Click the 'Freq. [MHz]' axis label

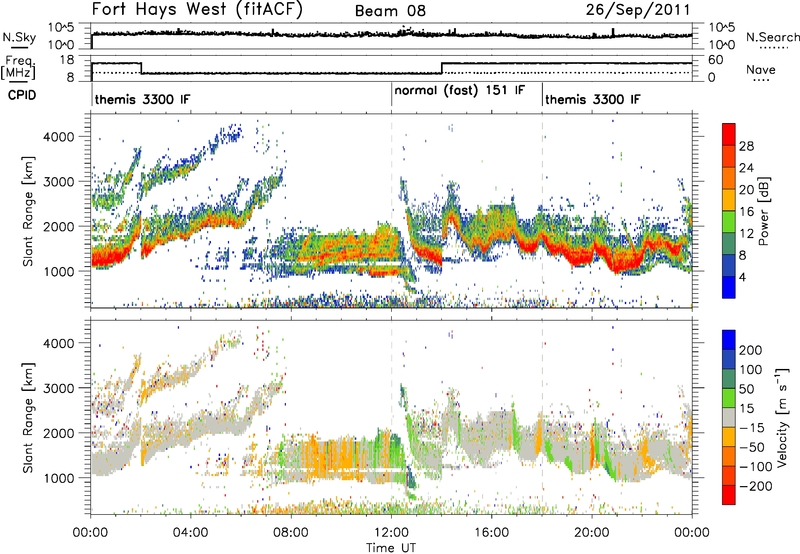pyautogui.click(x=19, y=68)
